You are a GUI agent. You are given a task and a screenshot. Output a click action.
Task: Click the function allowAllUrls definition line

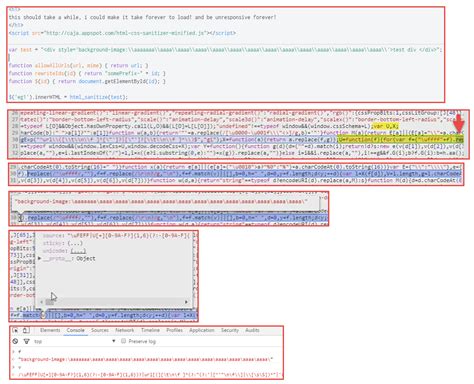click(x=78, y=65)
